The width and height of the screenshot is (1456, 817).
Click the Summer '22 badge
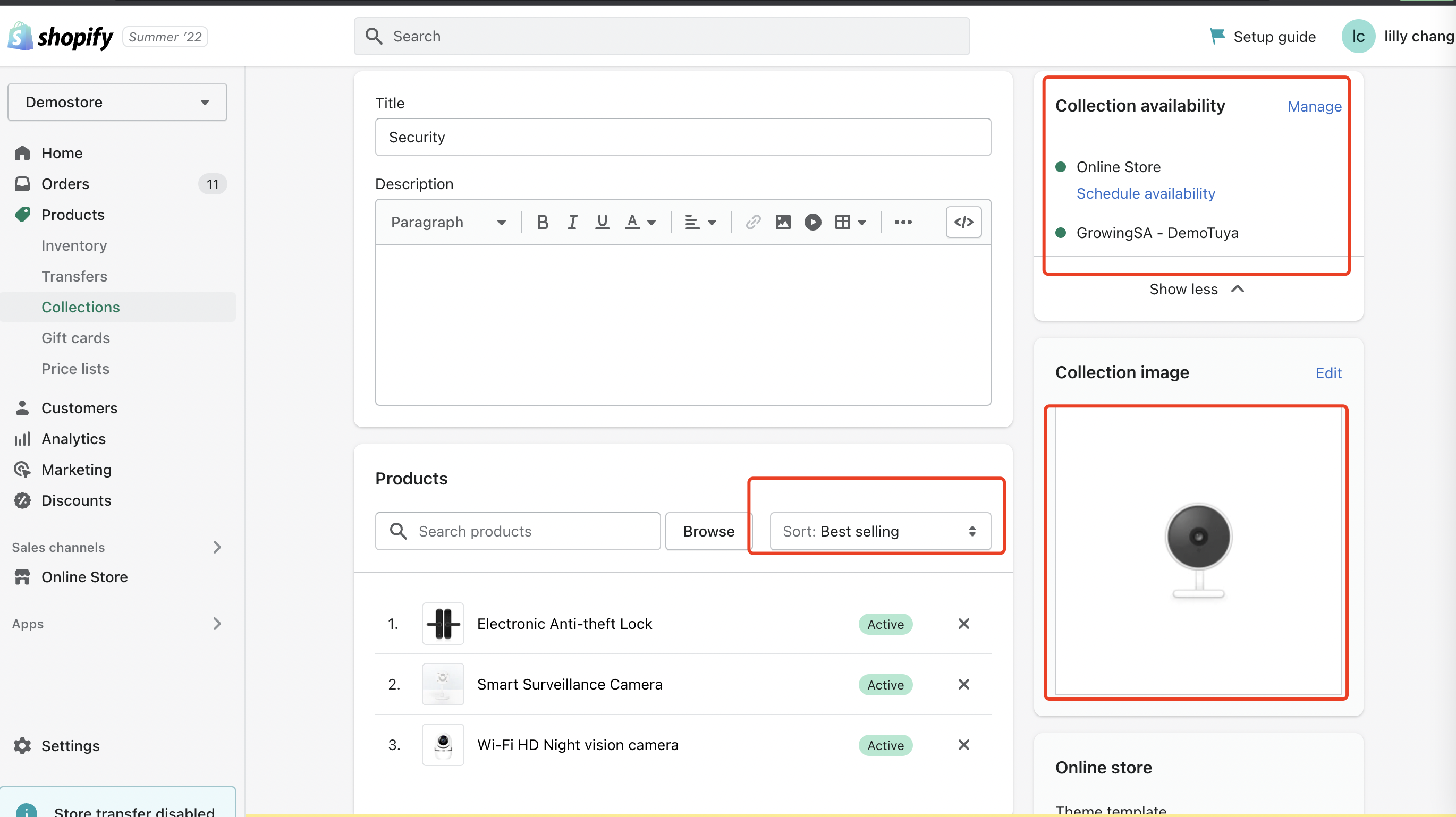point(165,37)
